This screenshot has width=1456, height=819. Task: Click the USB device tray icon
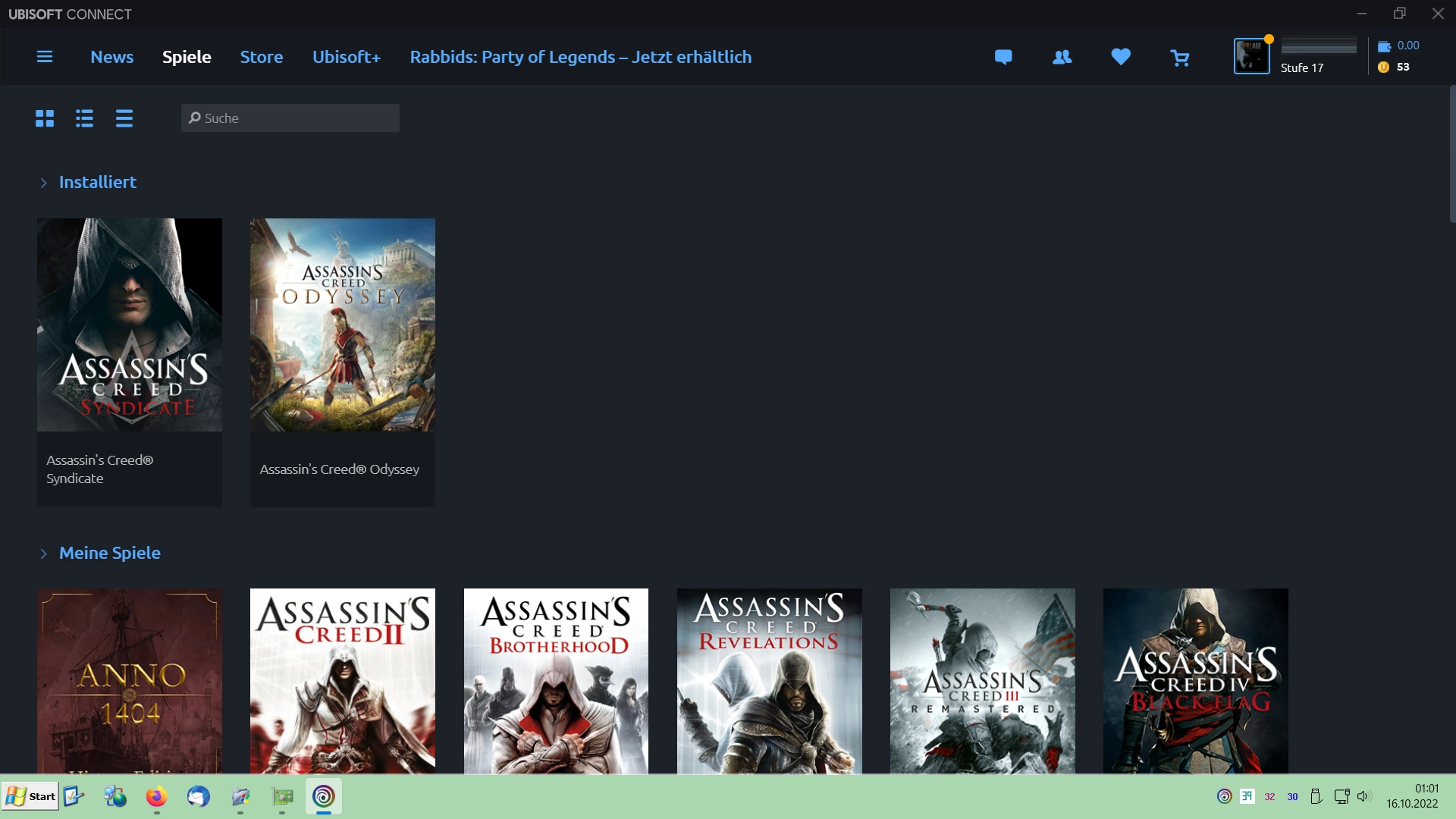[1316, 796]
